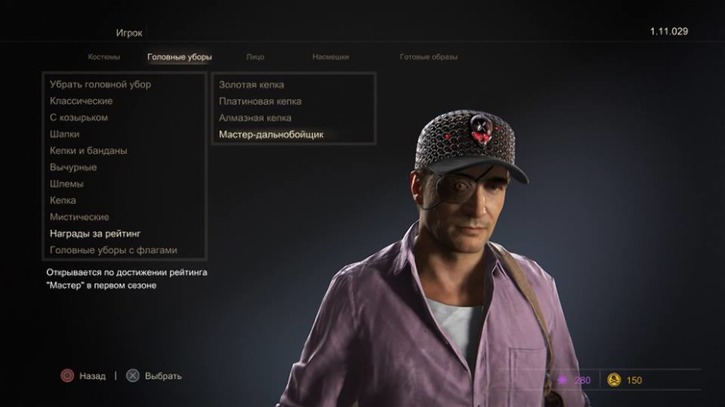Viewport: 725px width, 407px height.
Task: Select Убрать головной убор option
Action: [x=100, y=84]
